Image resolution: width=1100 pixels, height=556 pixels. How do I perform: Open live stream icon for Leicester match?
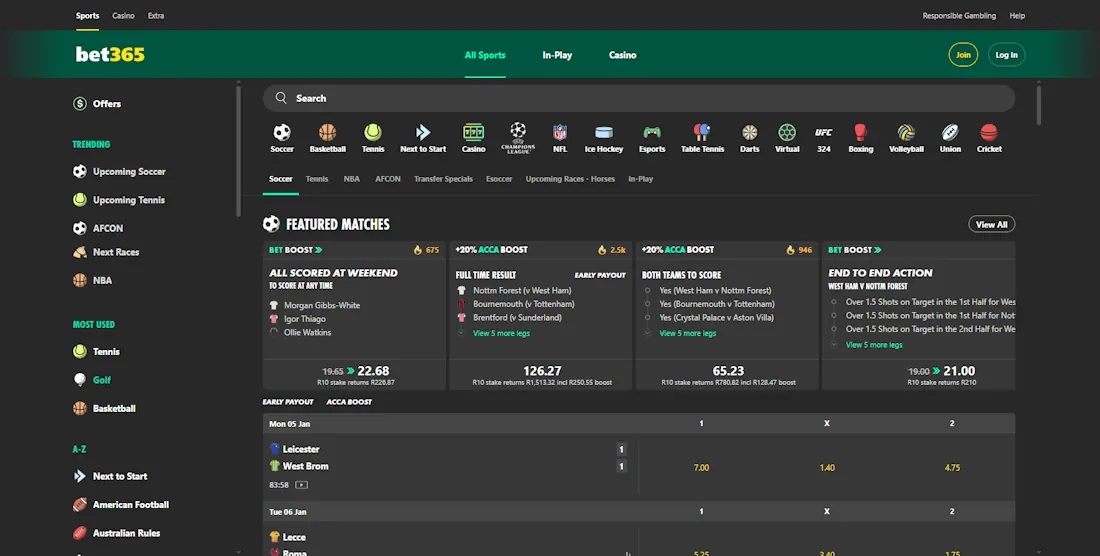(301, 484)
